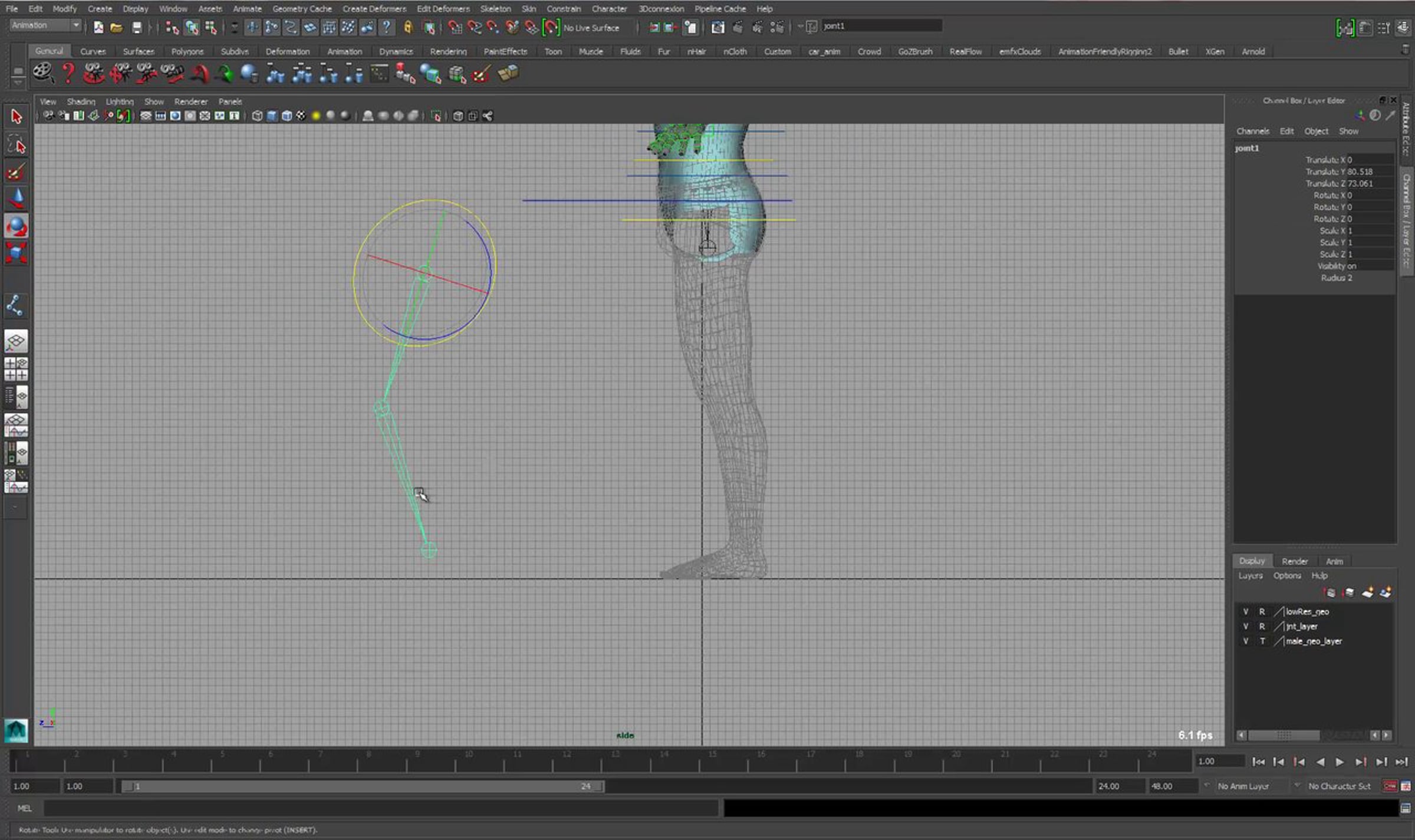Screen dimensions: 1415x840
Task: Toggle the lock selection icon
Action: click(407, 27)
